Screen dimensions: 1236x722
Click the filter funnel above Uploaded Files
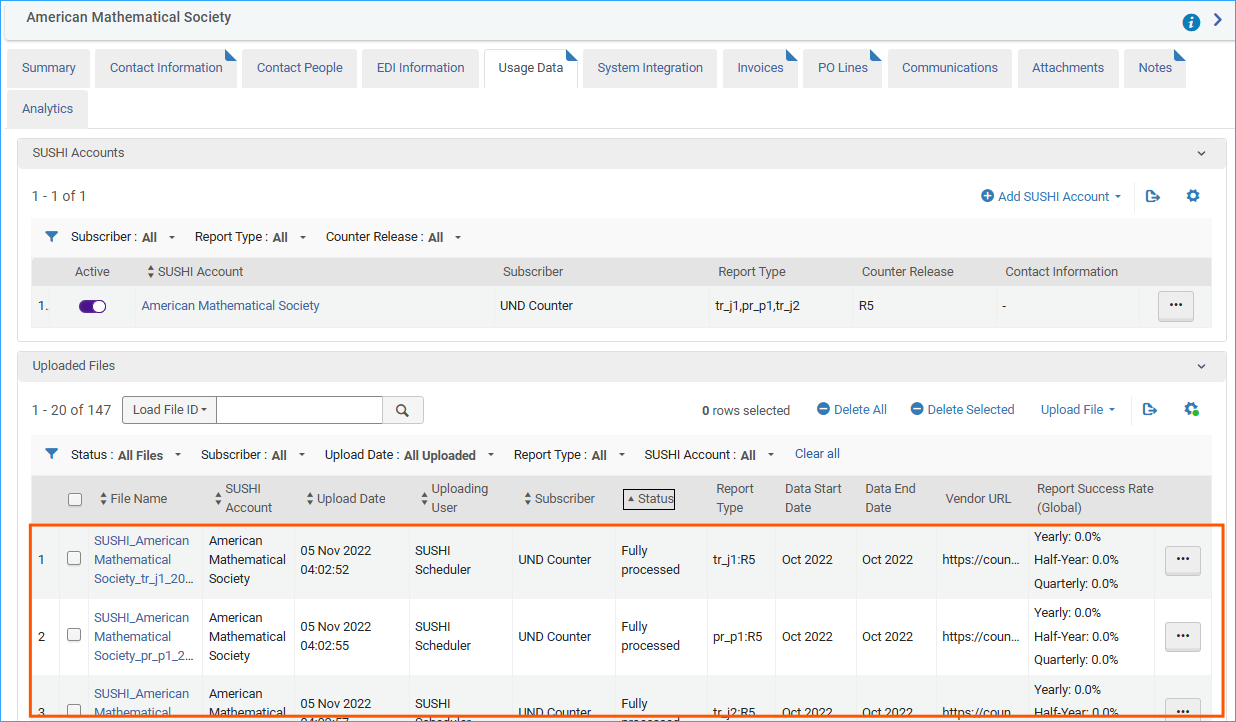(51, 453)
